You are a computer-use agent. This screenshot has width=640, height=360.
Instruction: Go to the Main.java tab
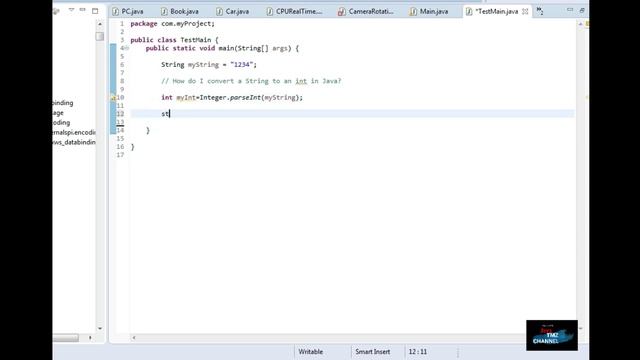(x=429, y=11)
